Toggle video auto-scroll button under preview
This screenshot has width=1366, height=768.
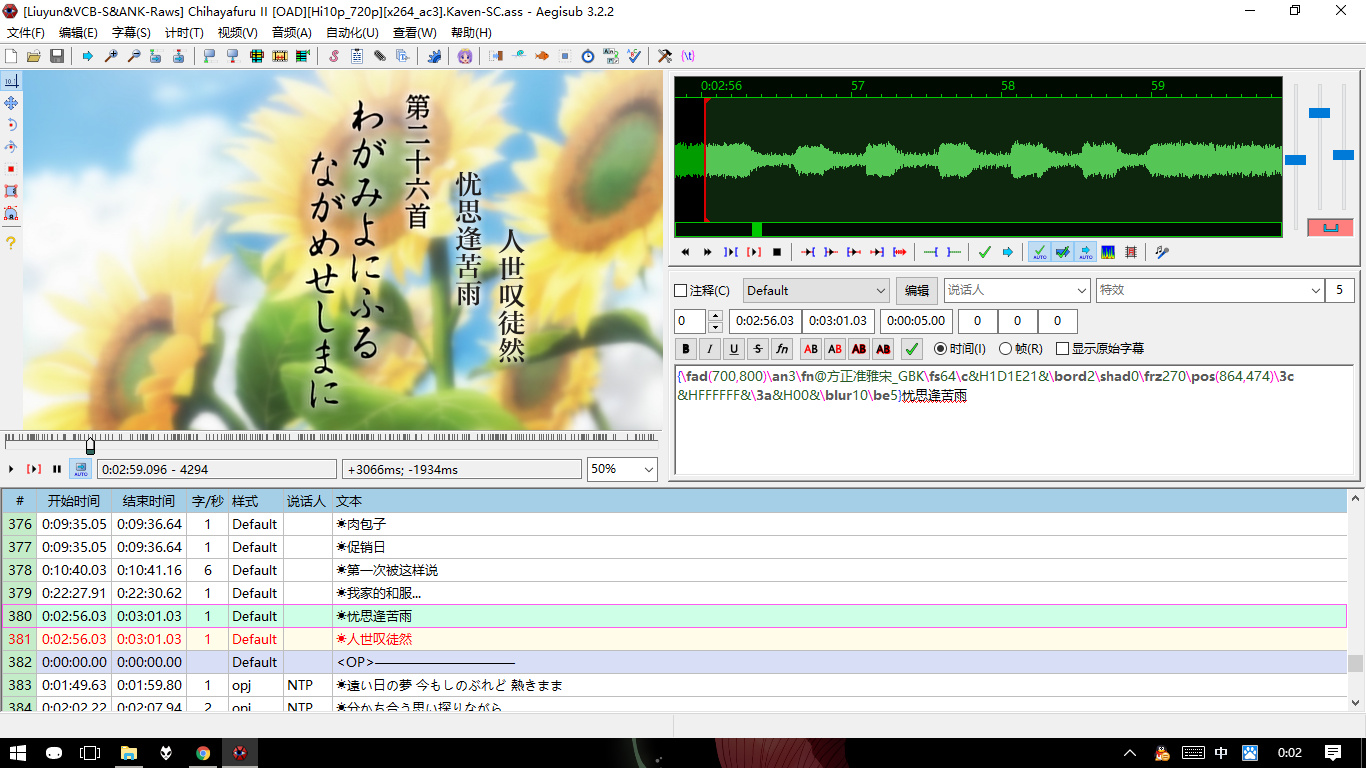click(x=80, y=469)
